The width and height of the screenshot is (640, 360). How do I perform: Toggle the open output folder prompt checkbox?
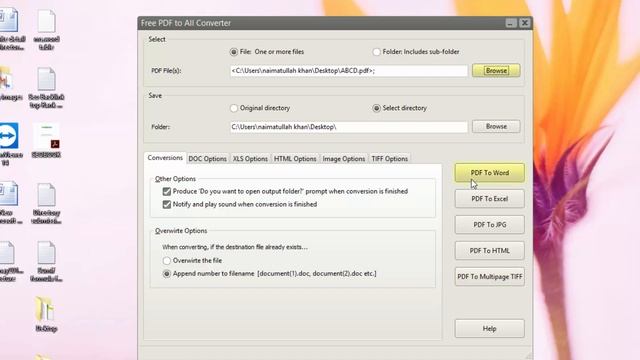(x=167, y=191)
